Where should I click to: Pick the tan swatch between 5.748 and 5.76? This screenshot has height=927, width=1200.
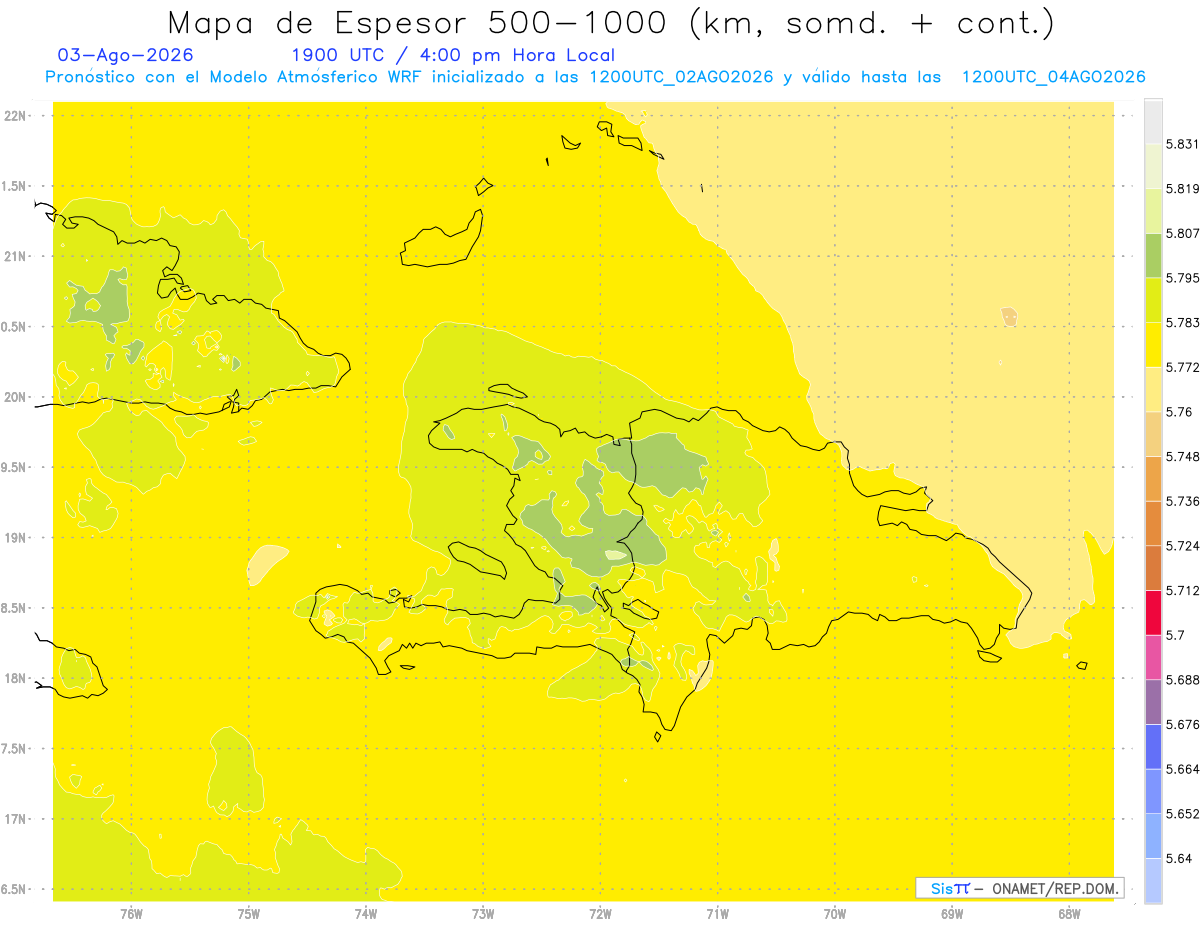pyautogui.click(x=1153, y=434)
